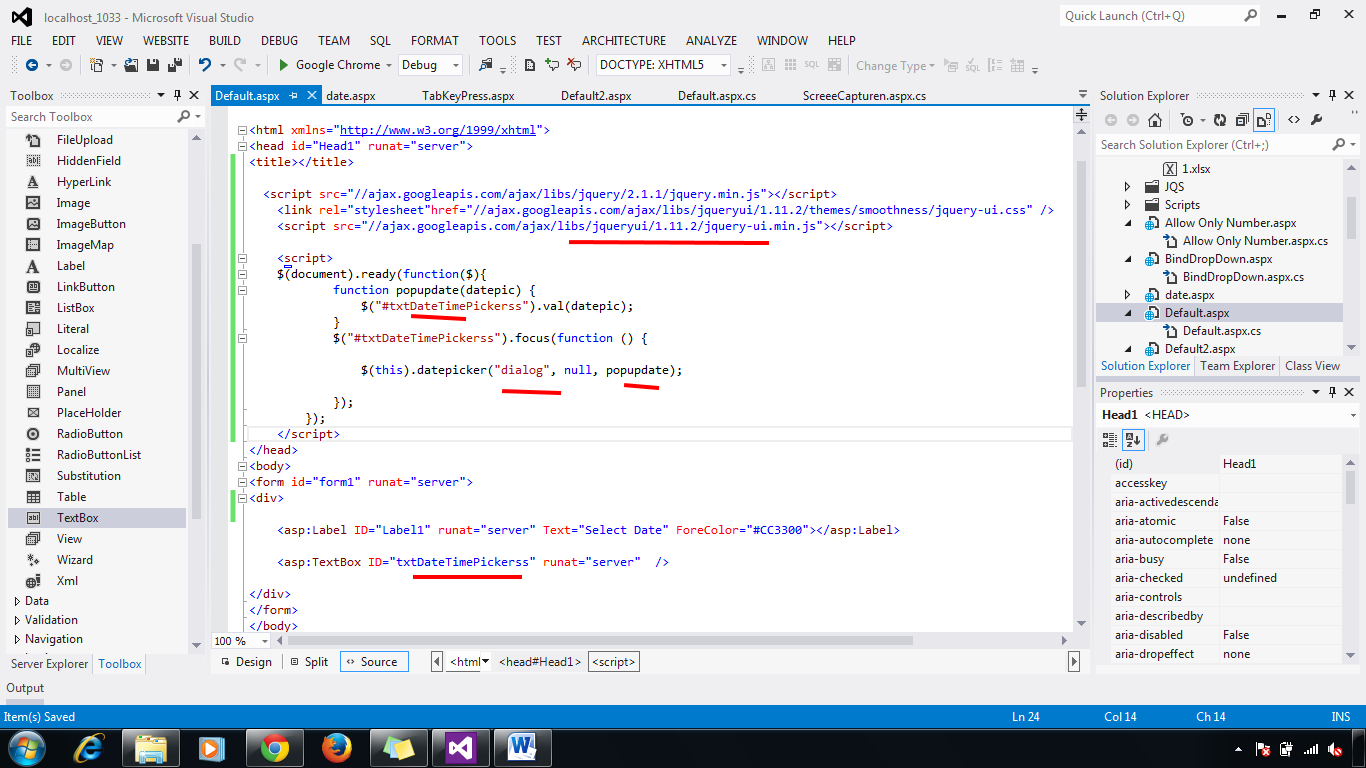Toggle Alphabetical sort in Properties panel
Image resolution: width=1366 pixels, height=768 pixels.
coord(1133,439)
